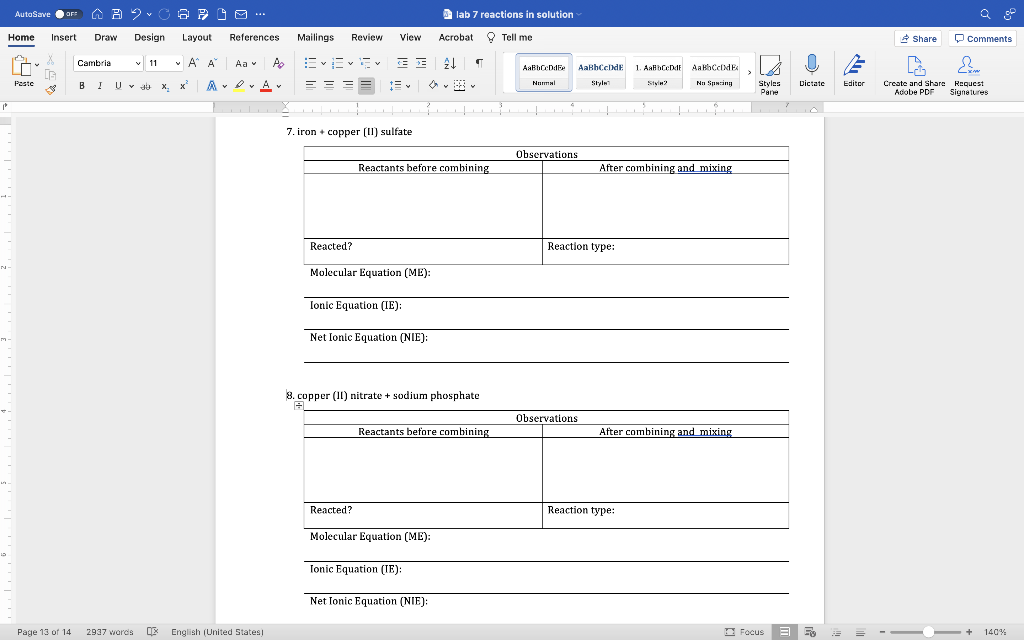Open the font color dropdown arrow
The image size is (1024, 640).
(x=279, y=86)
